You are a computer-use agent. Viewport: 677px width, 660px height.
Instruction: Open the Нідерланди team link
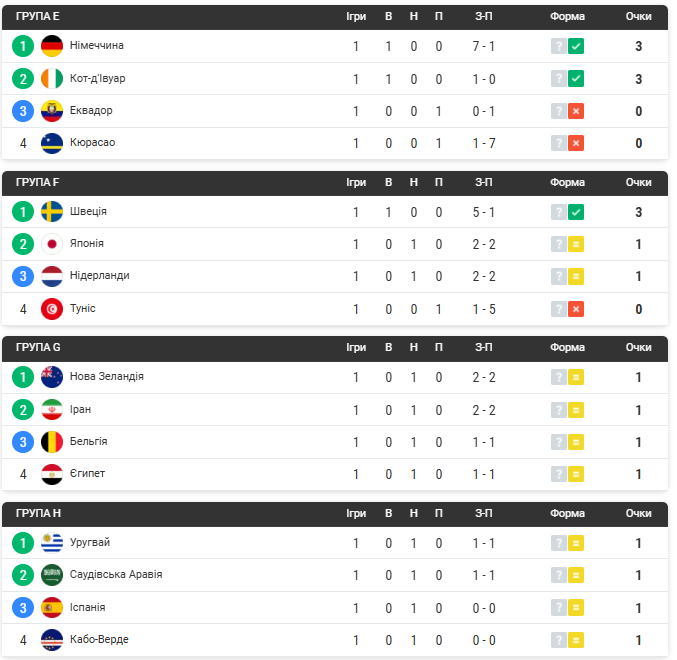[x=100, y=275]
